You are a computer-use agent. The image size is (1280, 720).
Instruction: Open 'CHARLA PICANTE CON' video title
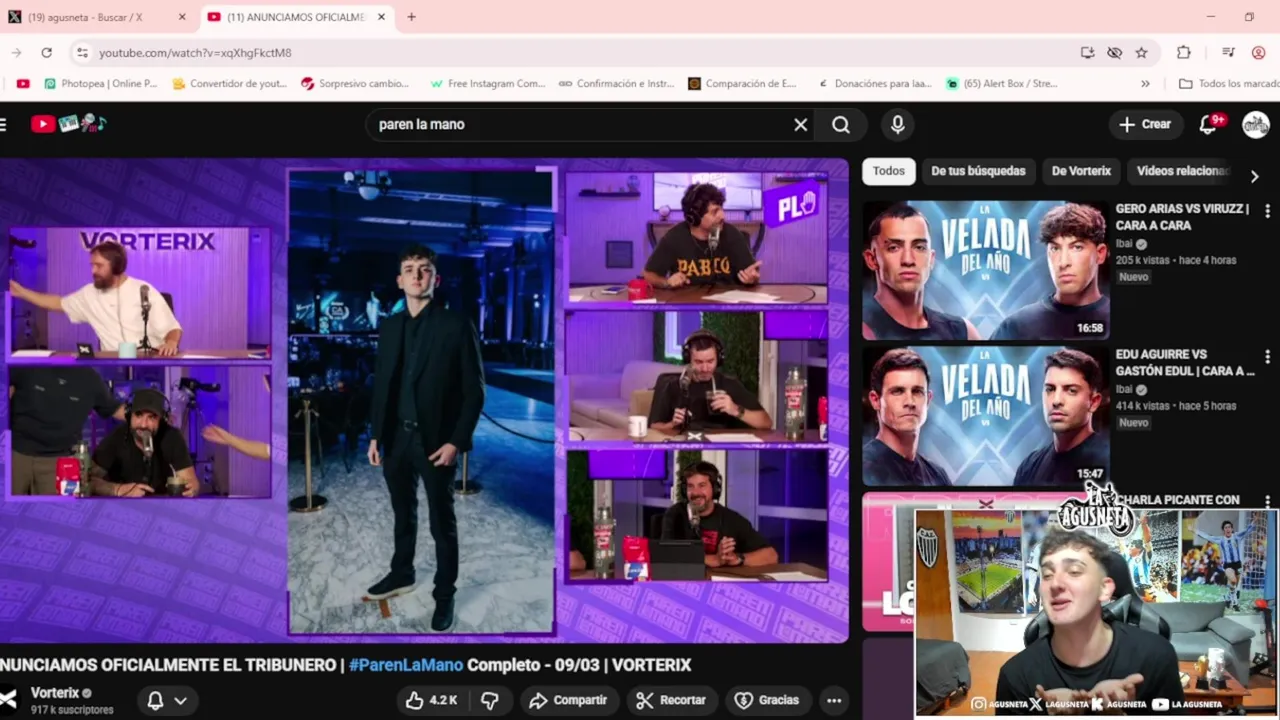point(1177,500)
